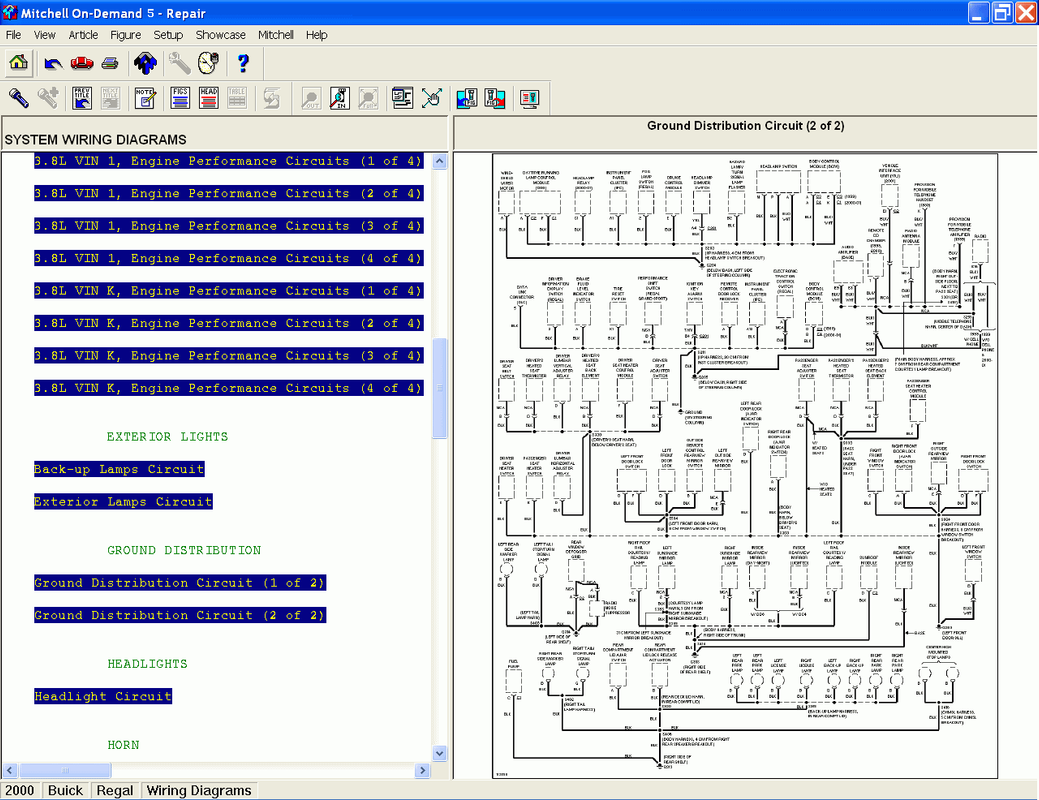
Task: Click the vertical scrollbar down arrow
Action: click(440, 753)
